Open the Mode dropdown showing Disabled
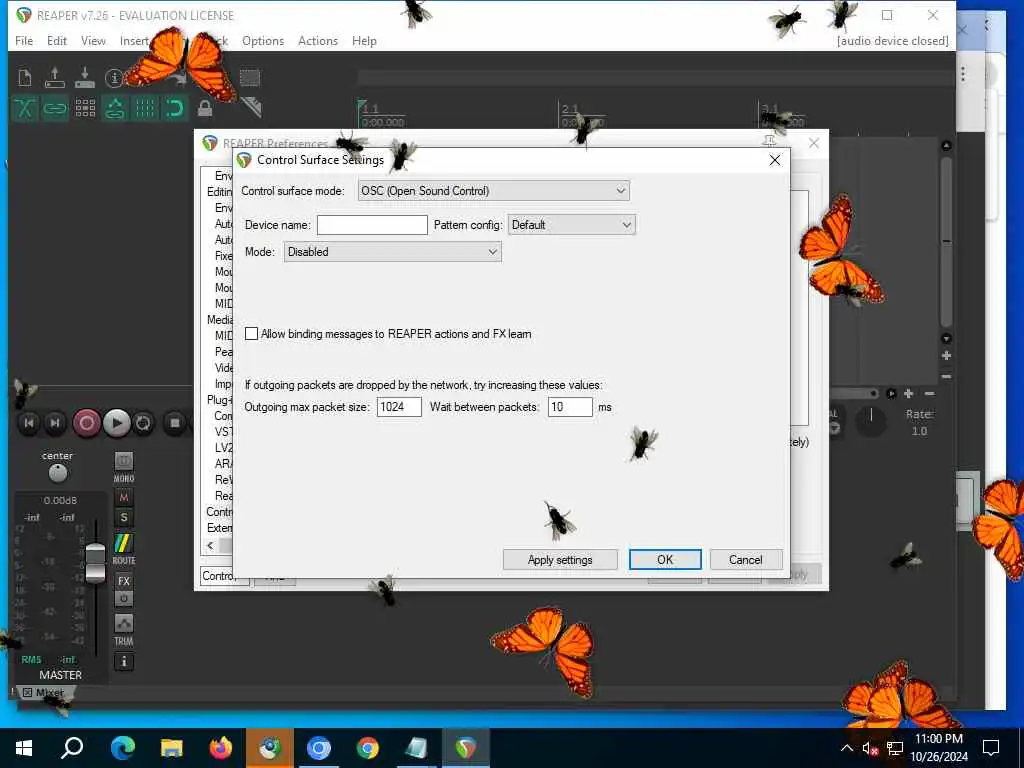This screenshot has width=1024, height=768. [392, 251]
